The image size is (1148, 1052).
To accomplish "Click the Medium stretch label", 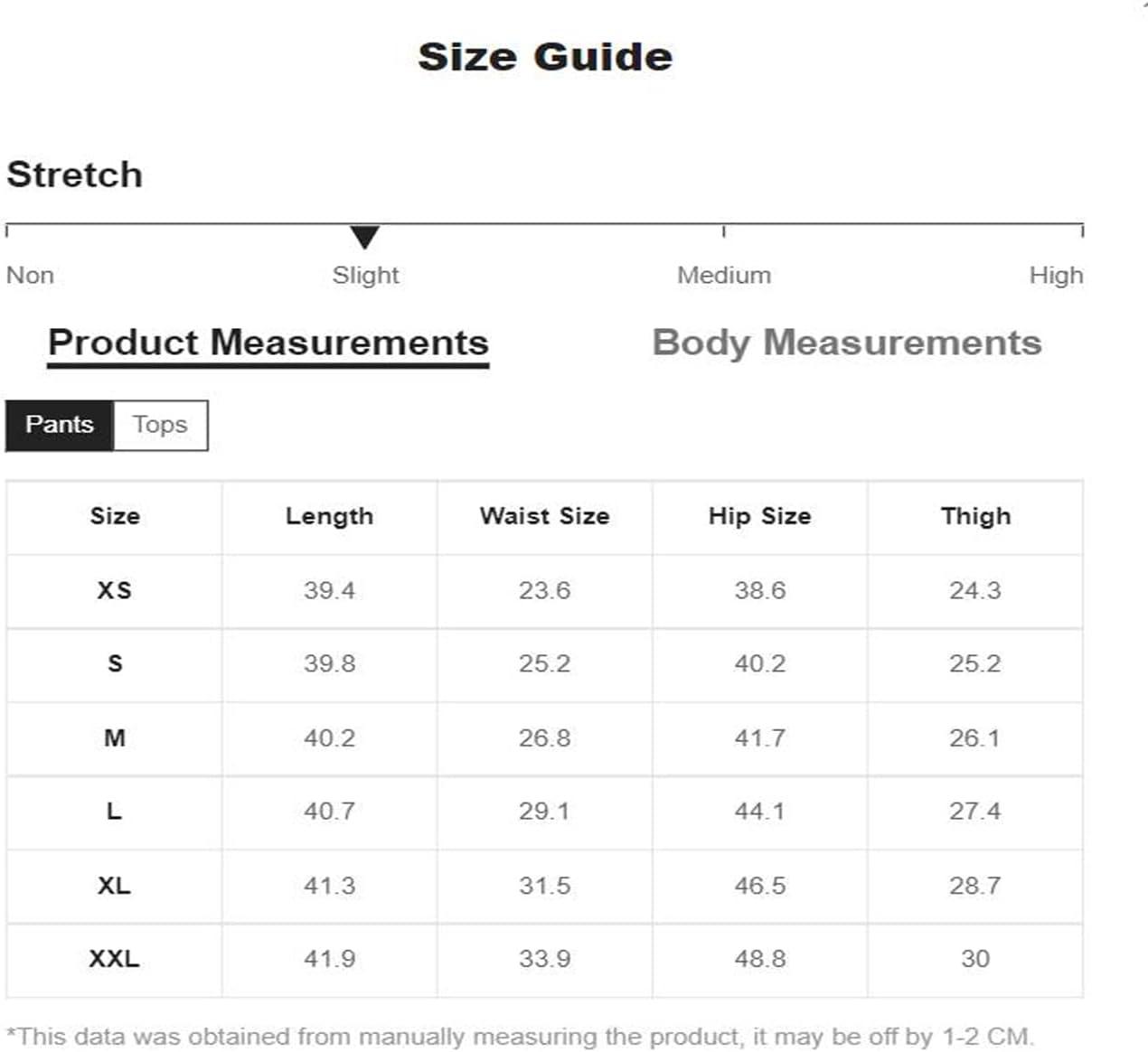I will tap(724, 275).
